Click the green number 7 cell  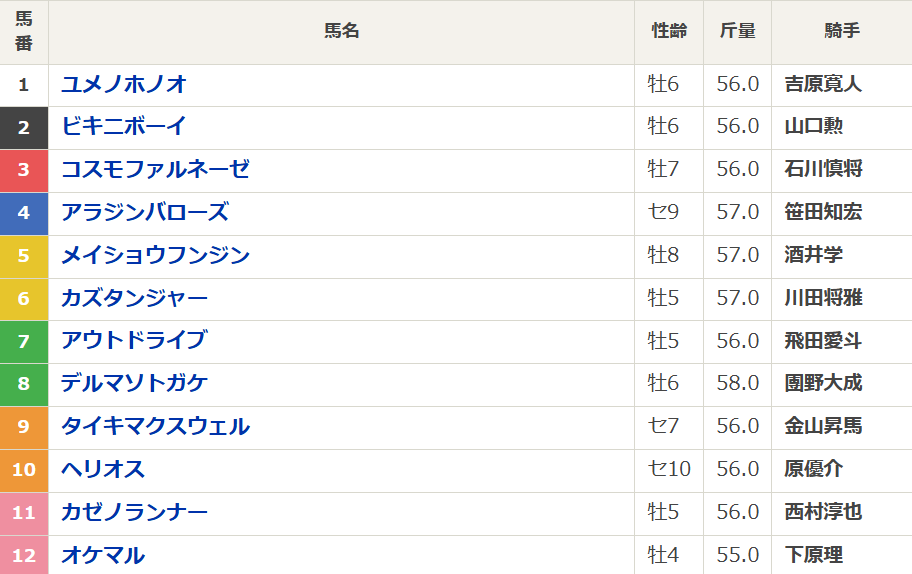click(x=24, y=340)
